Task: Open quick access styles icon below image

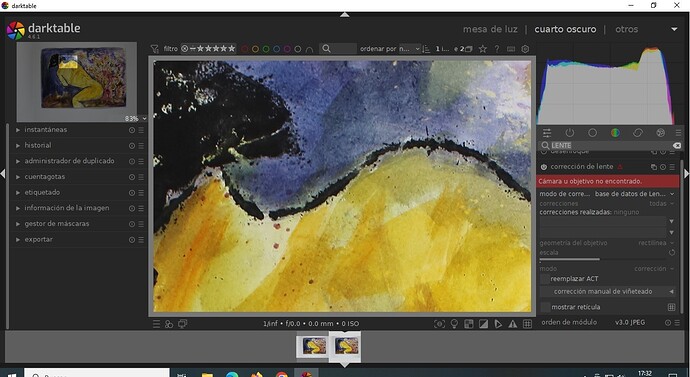Action: click(x=169, y=324)
